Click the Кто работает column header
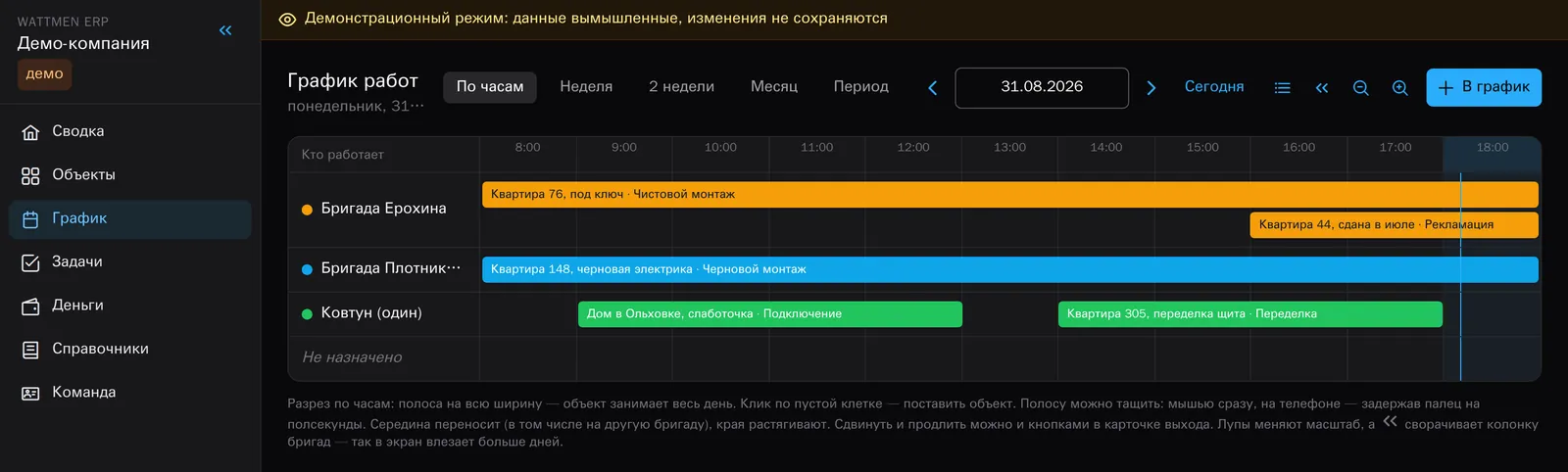 point(343,155)
